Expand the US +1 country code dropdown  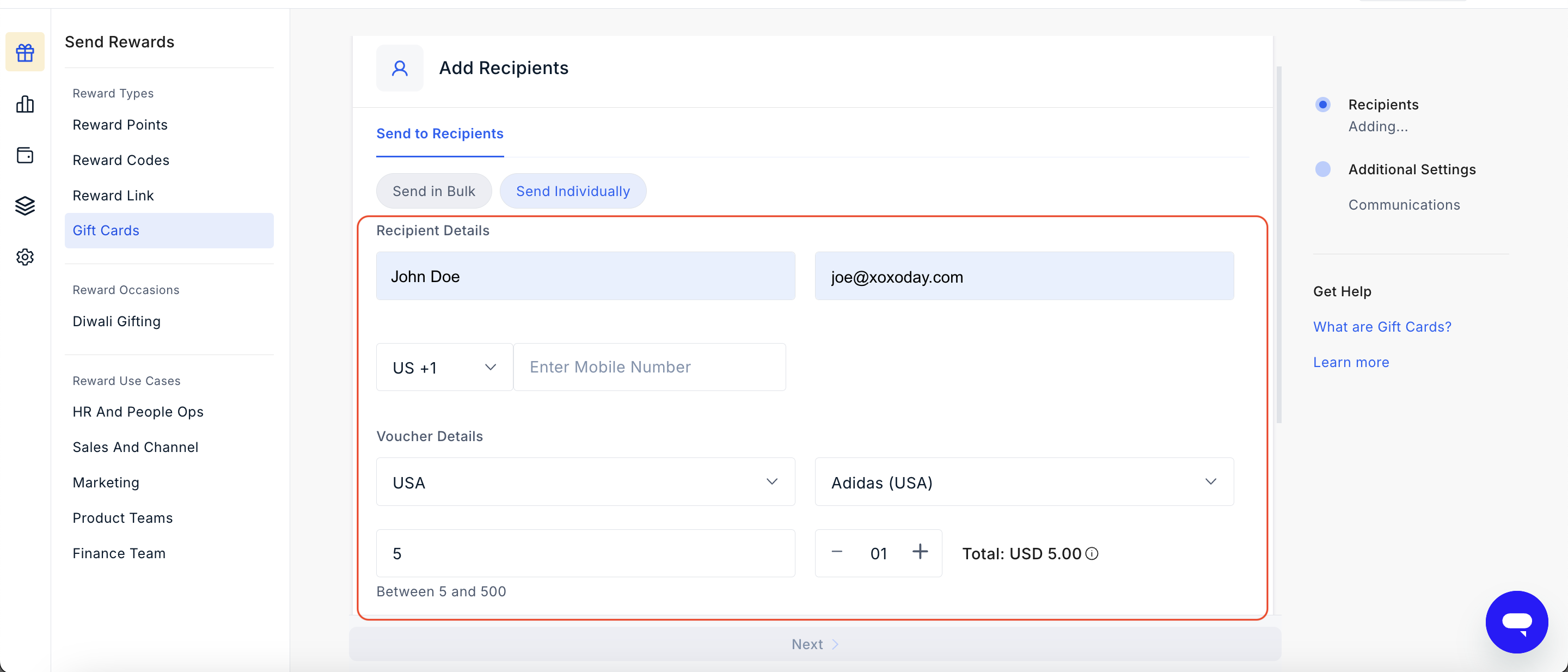[444, 367]
